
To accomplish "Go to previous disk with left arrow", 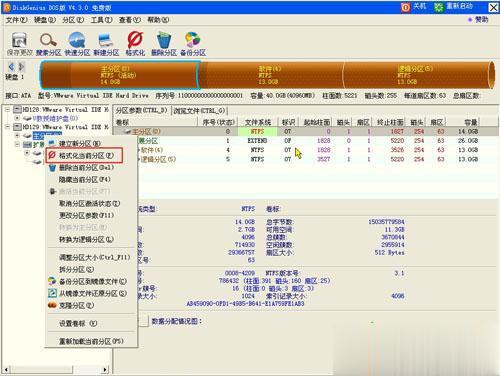I will pyautogui.click(x=11, y=67).
